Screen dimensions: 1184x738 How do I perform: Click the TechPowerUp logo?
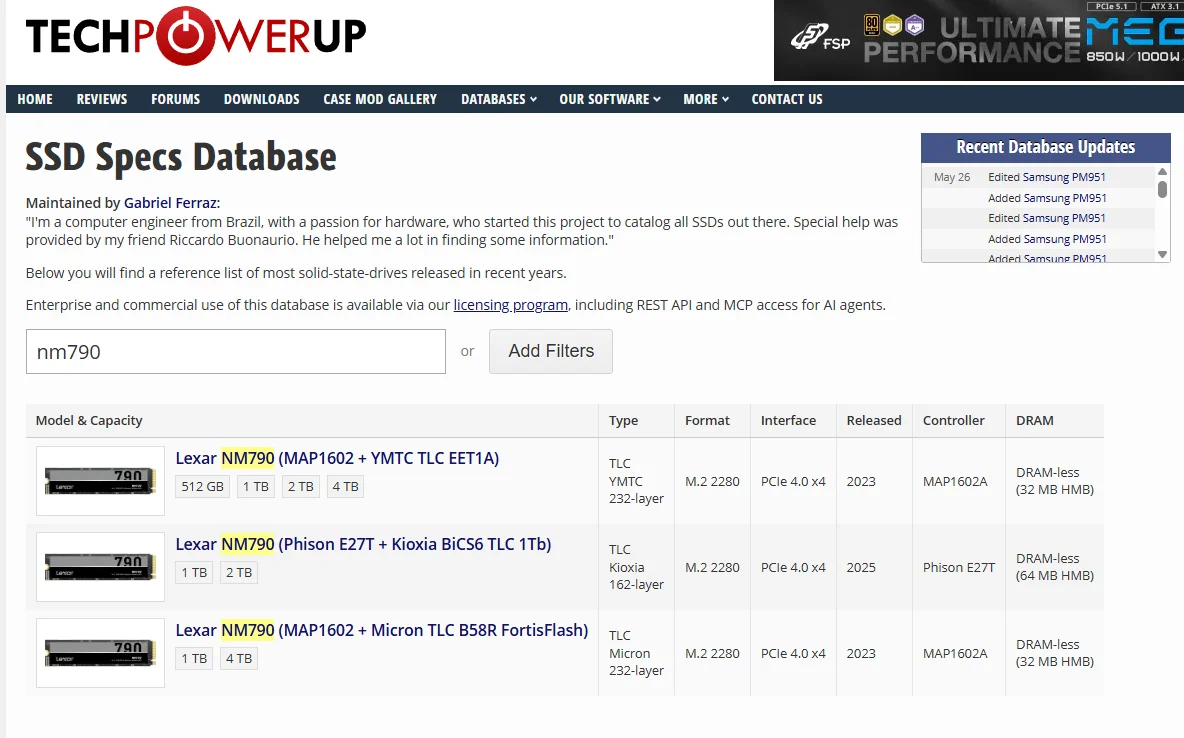click(x=196, y=36)
